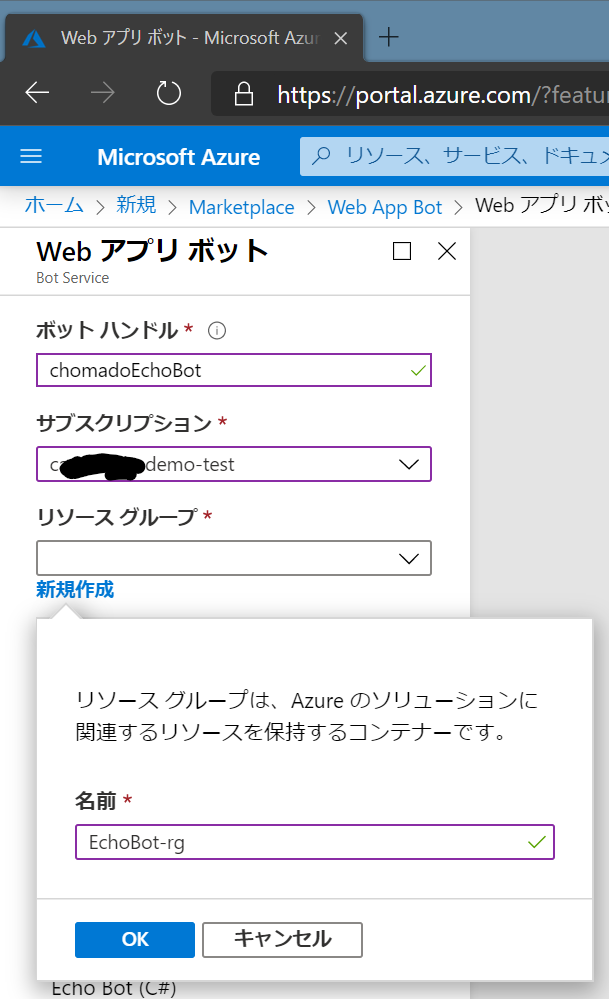Click the lock icon in address bar

pos(243,94)
